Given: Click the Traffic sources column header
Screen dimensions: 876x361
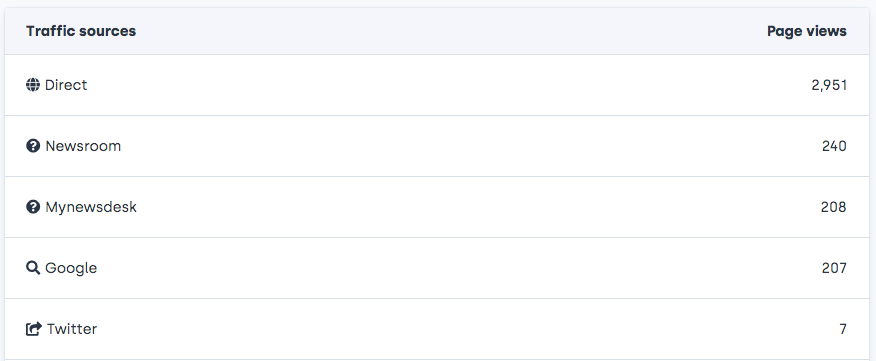Looking at the screenshot, I should click(x=81, y=31).
